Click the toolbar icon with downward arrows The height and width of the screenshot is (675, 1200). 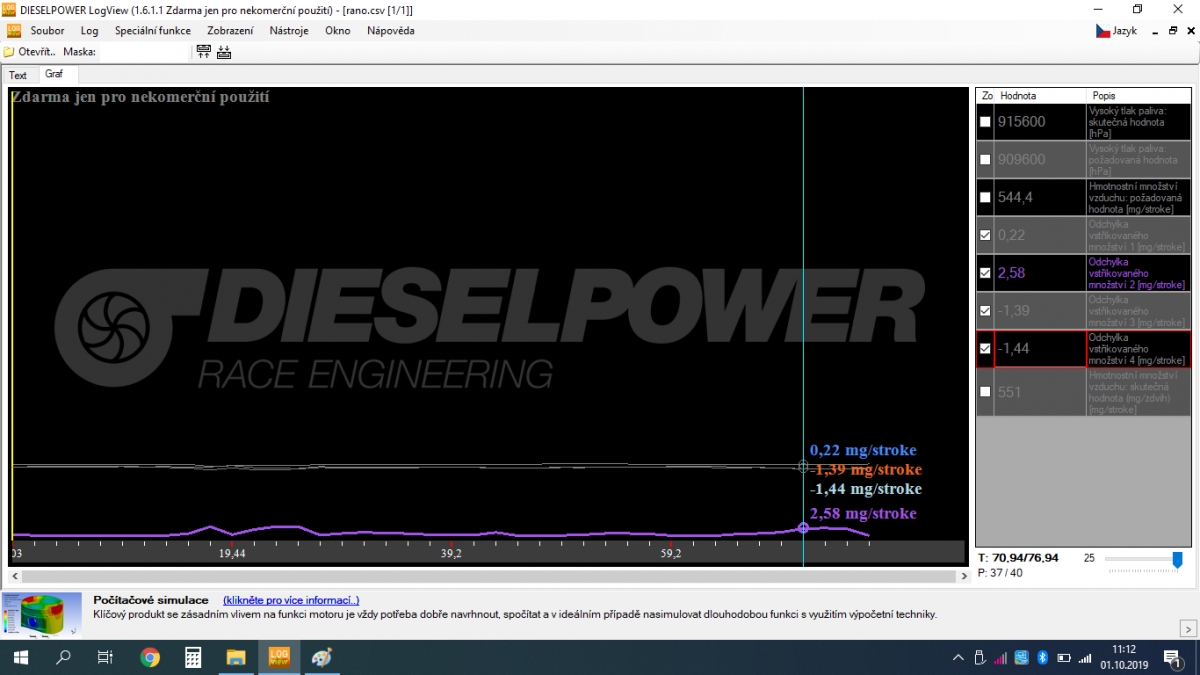click(224, 52)
